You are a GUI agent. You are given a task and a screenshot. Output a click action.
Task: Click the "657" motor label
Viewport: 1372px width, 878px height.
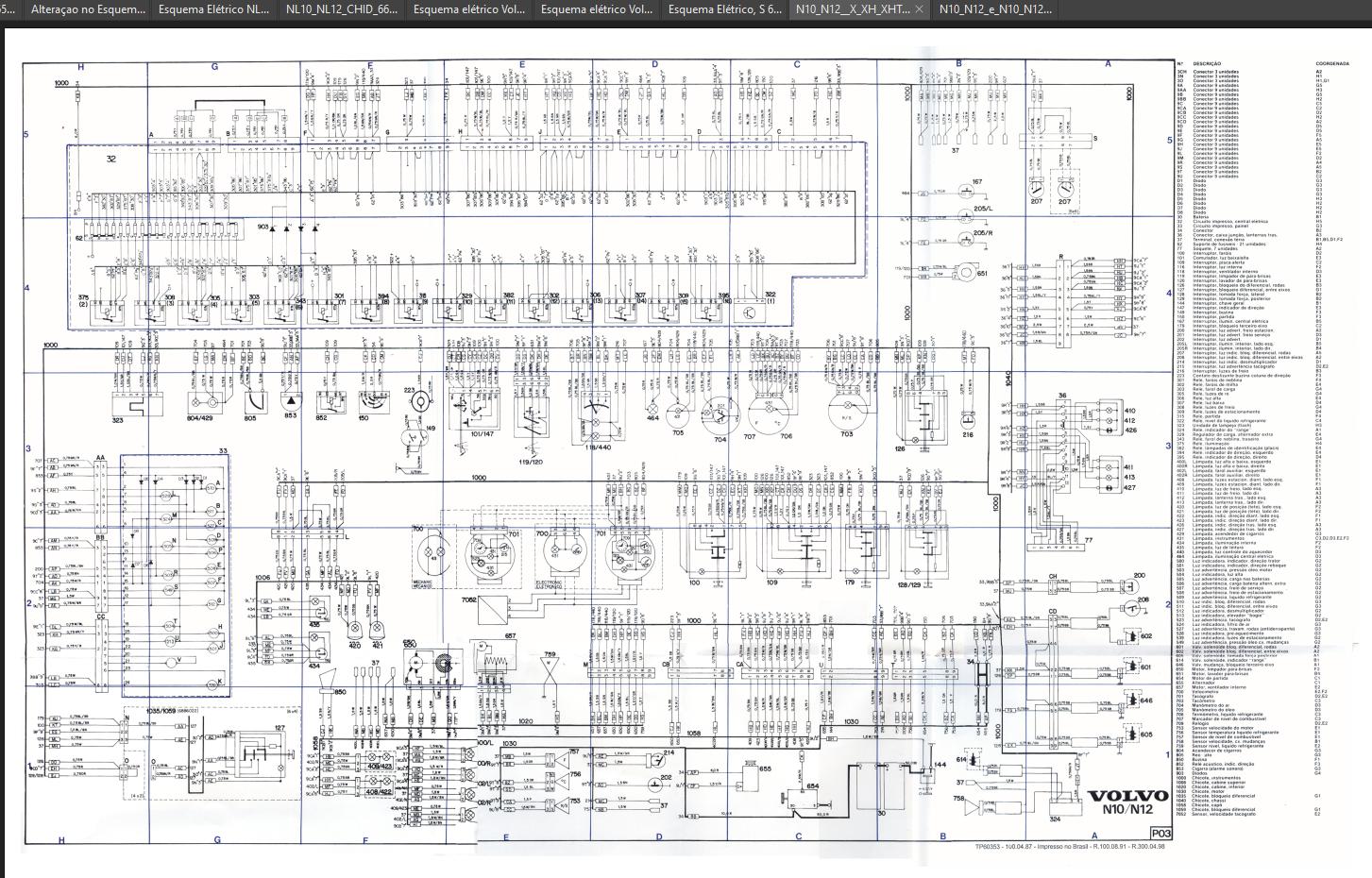(511, 636)
